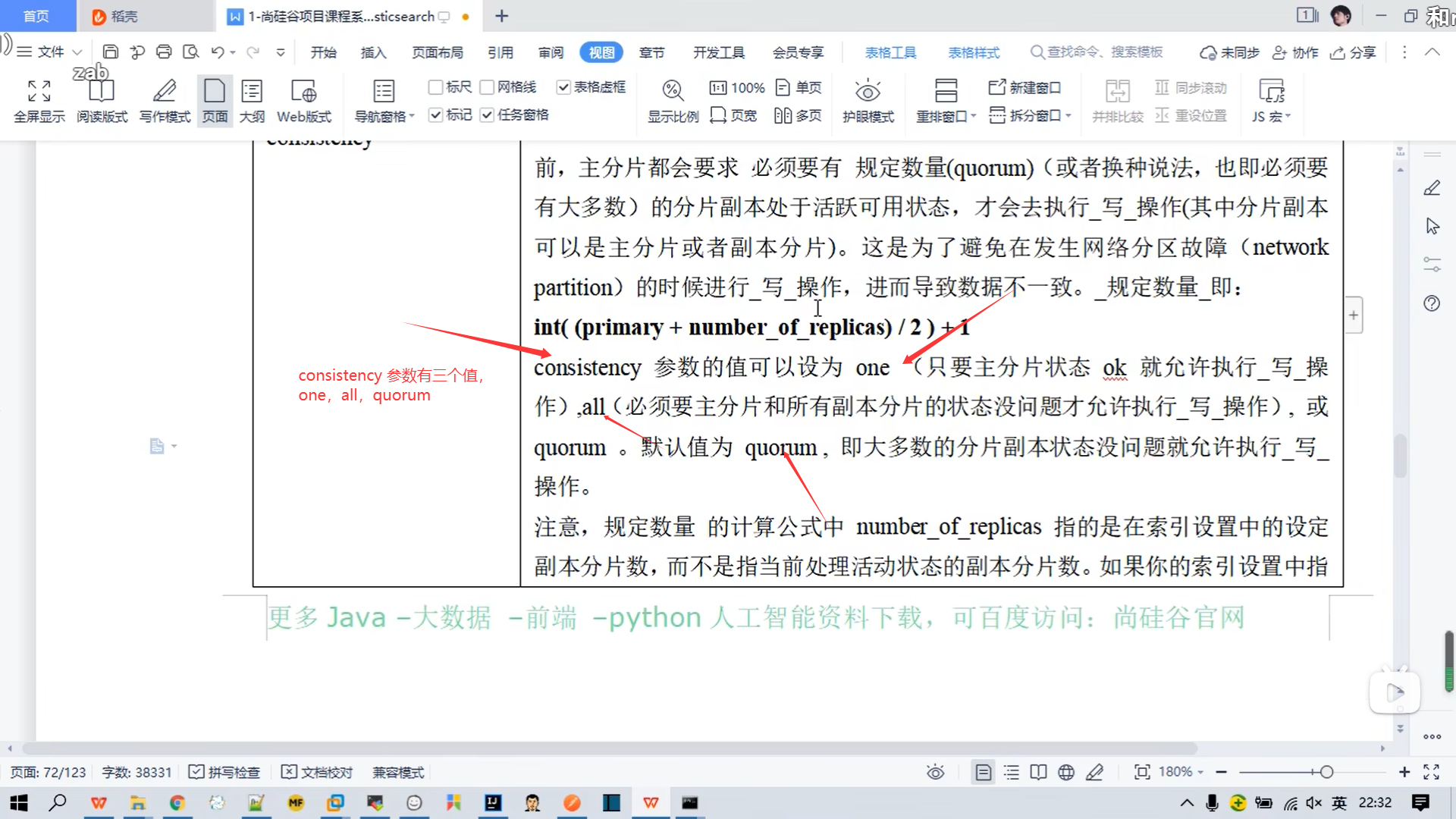Image resolution: width=1456 pixels, height=819 pixels.
Task: Switch to the Insert ribbon tab
Action: [373, 52]
